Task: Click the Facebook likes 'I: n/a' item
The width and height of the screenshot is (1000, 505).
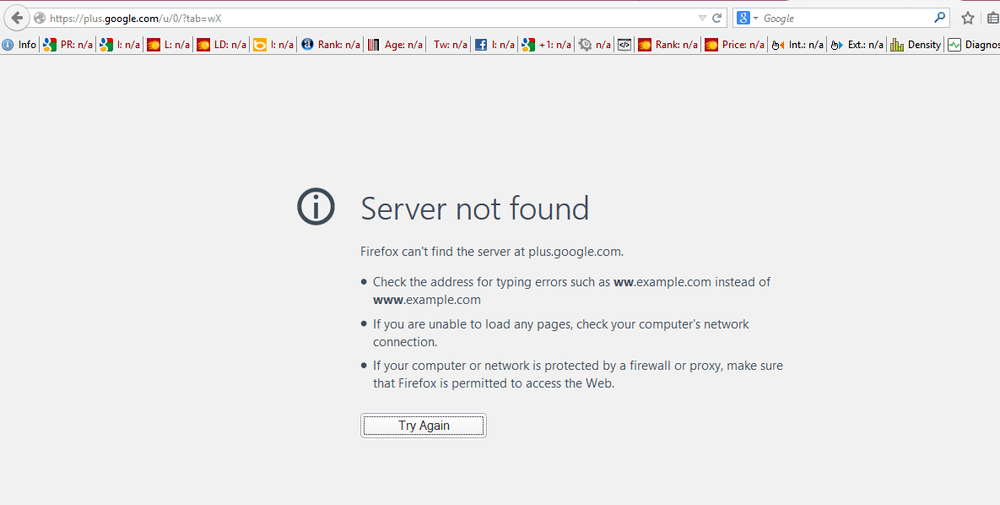Action: point(495,45)
